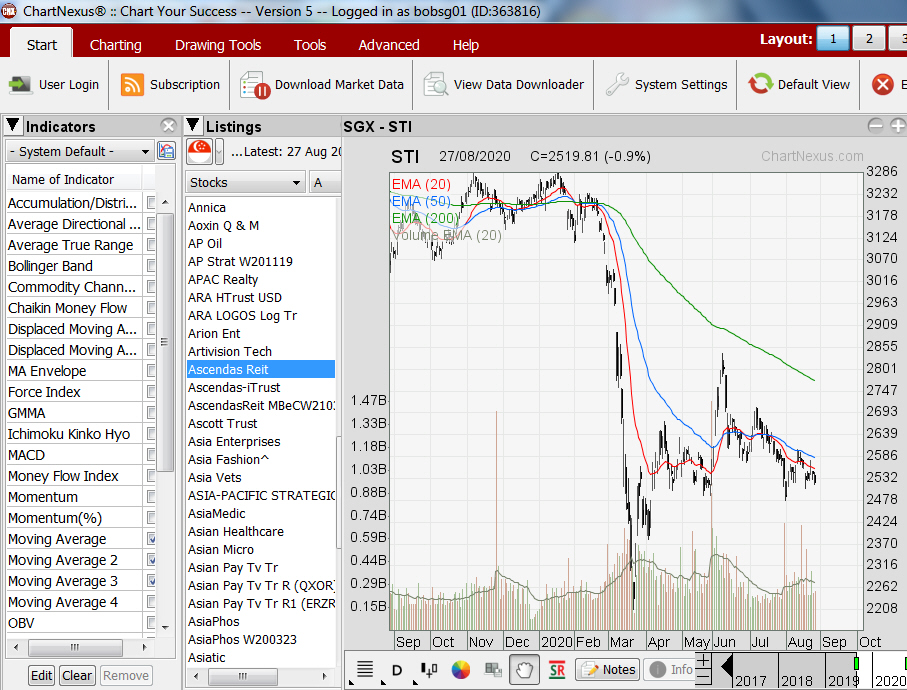Enable the MACD indicator checkbox

click(x=152, y=455)
